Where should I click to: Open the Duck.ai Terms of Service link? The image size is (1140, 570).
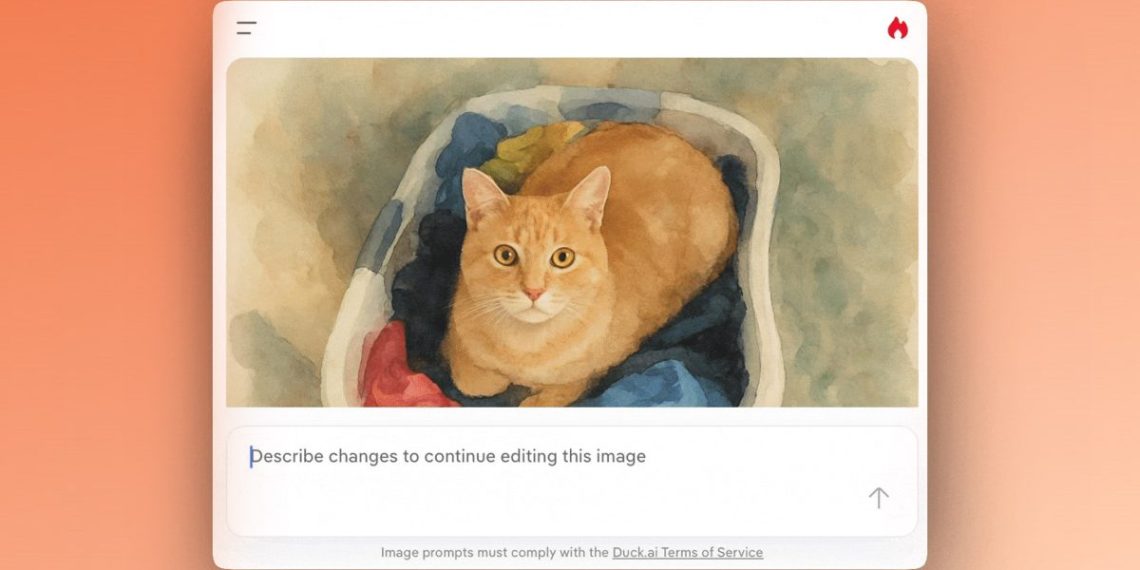click(687, 553)
